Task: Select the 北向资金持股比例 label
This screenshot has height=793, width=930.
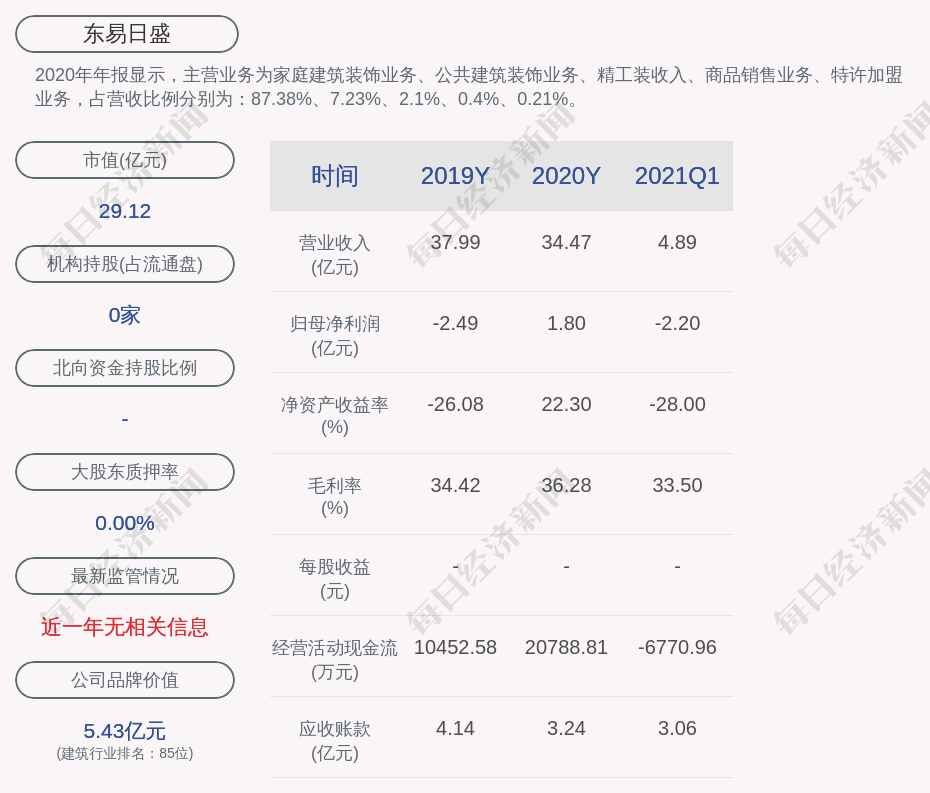Action: tap(125, 368)
